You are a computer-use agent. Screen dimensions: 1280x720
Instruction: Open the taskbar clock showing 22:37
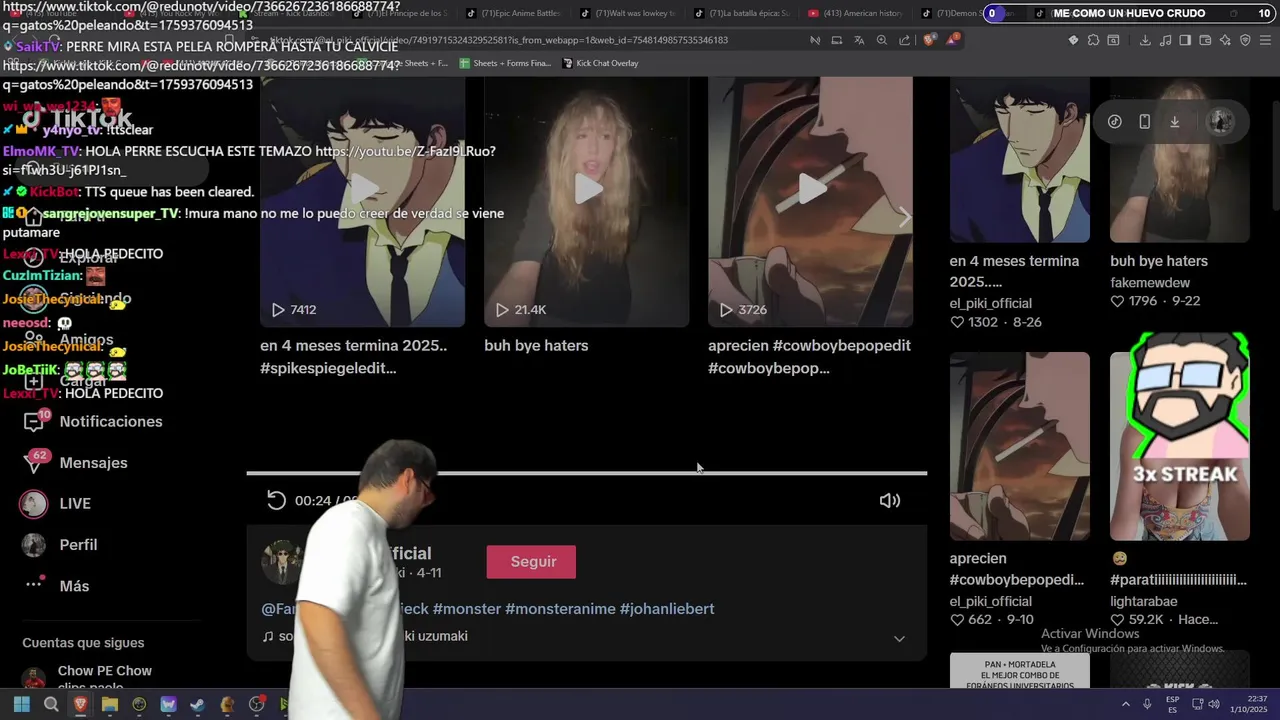[1249, 704]
